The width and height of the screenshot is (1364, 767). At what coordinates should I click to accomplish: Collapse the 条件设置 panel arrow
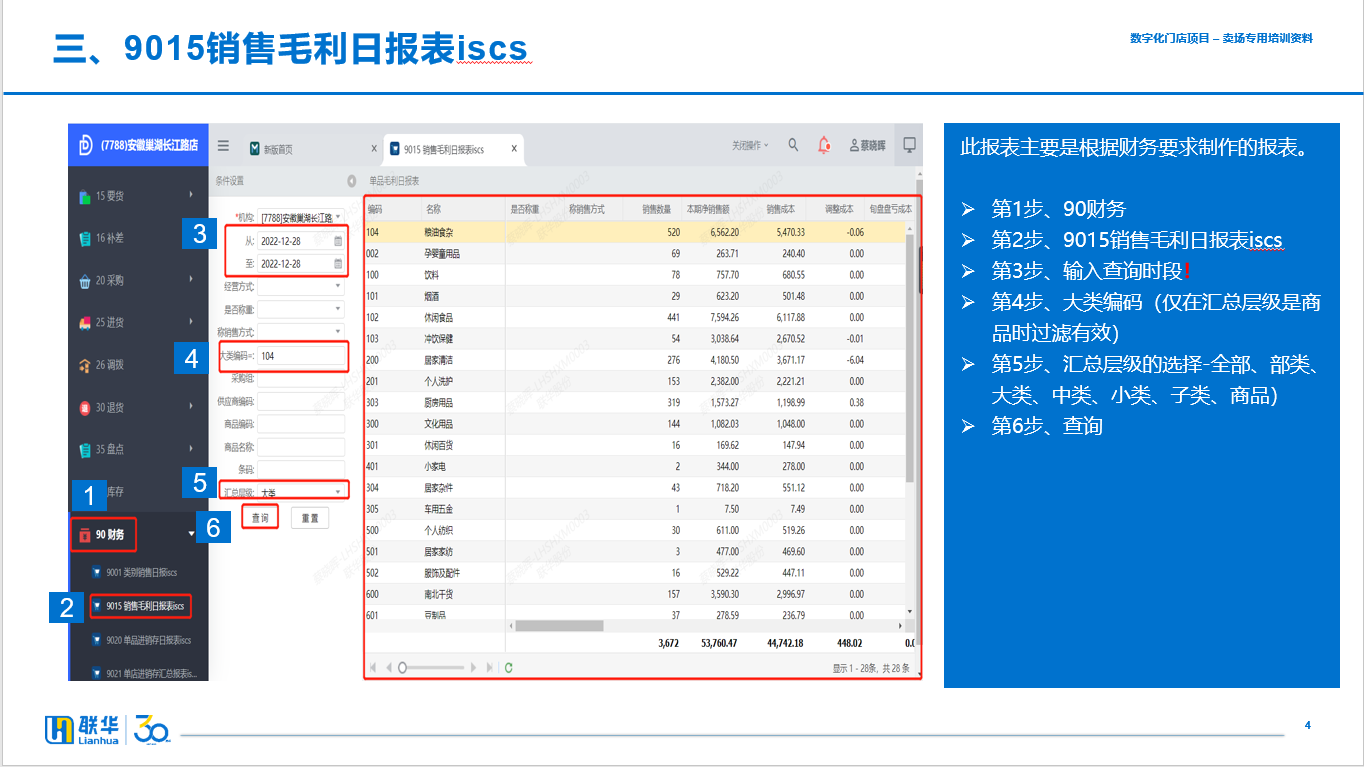click(x=351, y=181)
